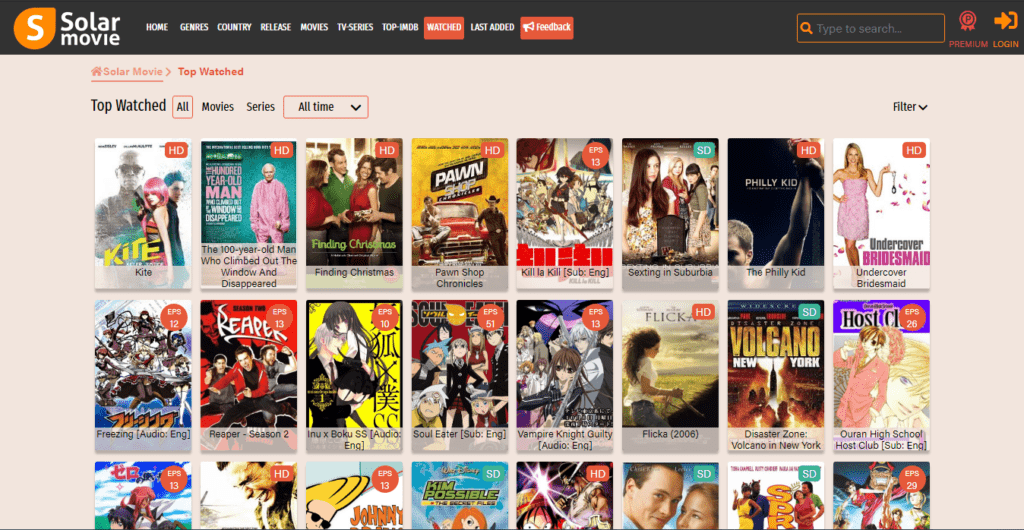
Task: Open the Release menu
Action: 276,27
